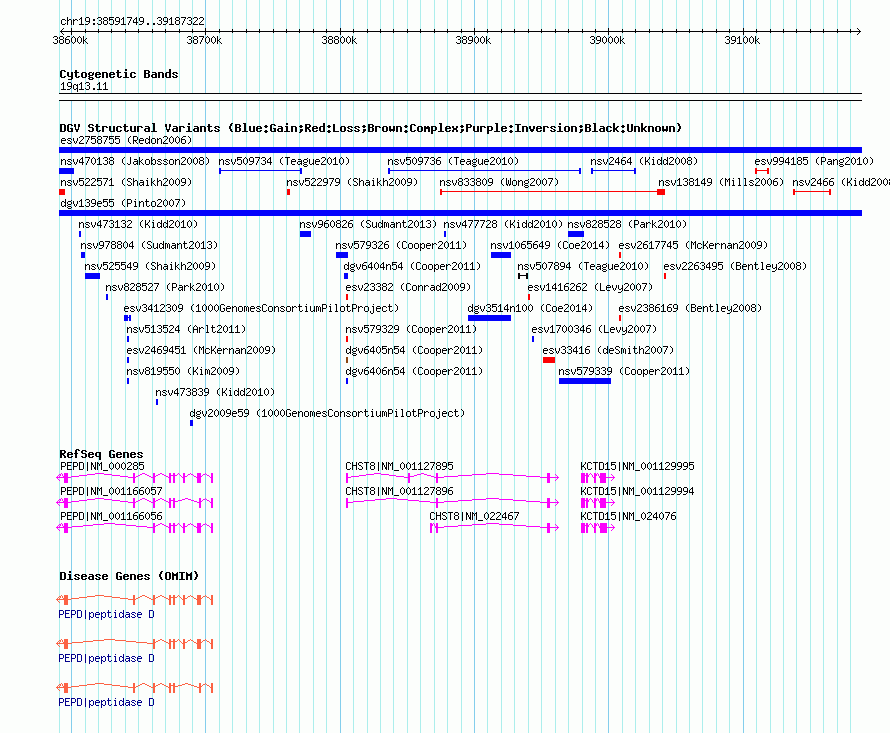Open nsv509734 (Teague2010) variant label
The height and width of the screenshot is (733, 890).
(x=284, y=161)
